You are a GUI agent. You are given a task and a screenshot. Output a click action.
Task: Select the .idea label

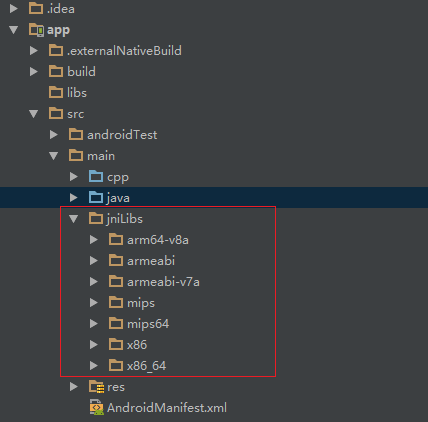[61, 9]
